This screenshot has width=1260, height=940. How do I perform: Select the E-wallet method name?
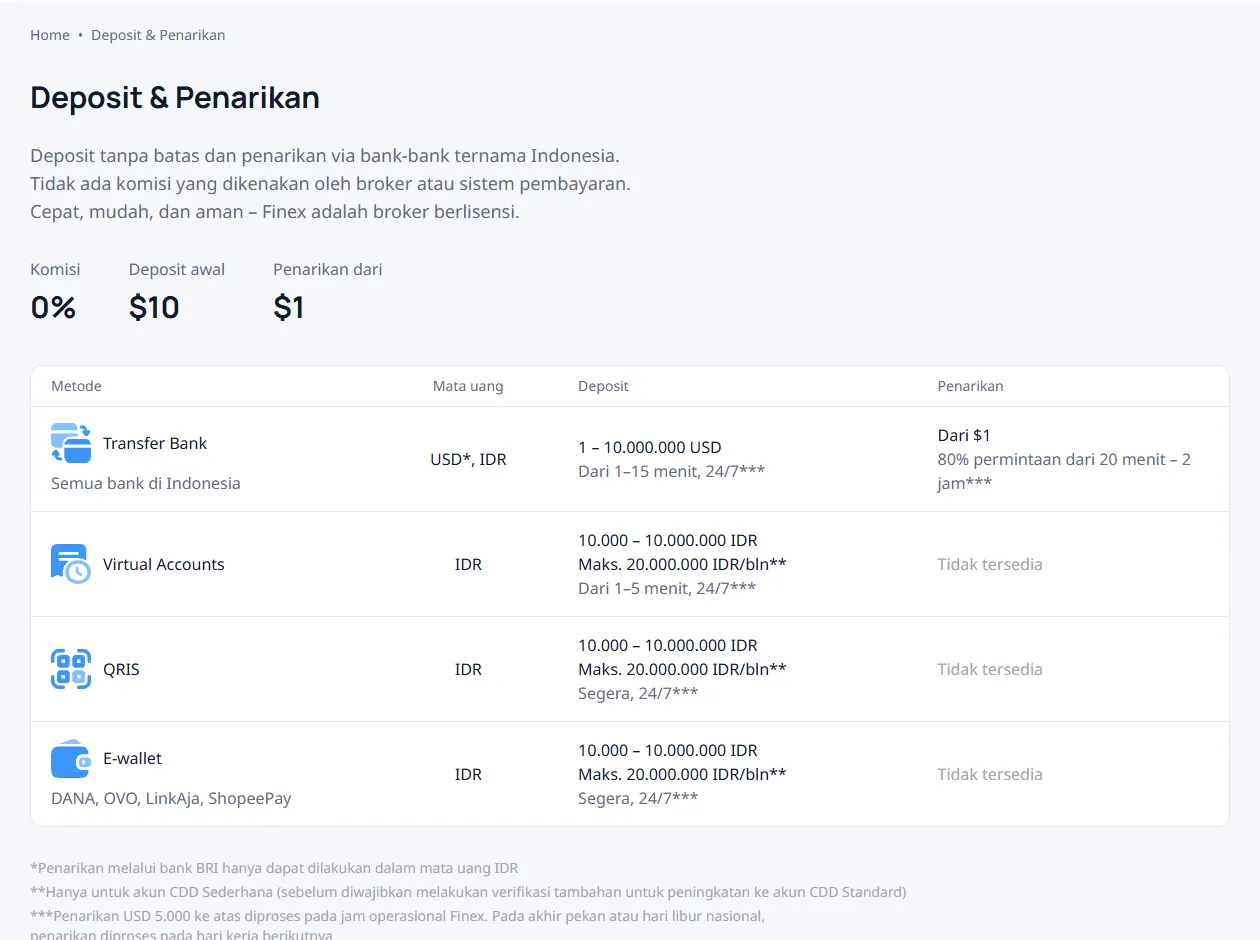tap(132, 758)
